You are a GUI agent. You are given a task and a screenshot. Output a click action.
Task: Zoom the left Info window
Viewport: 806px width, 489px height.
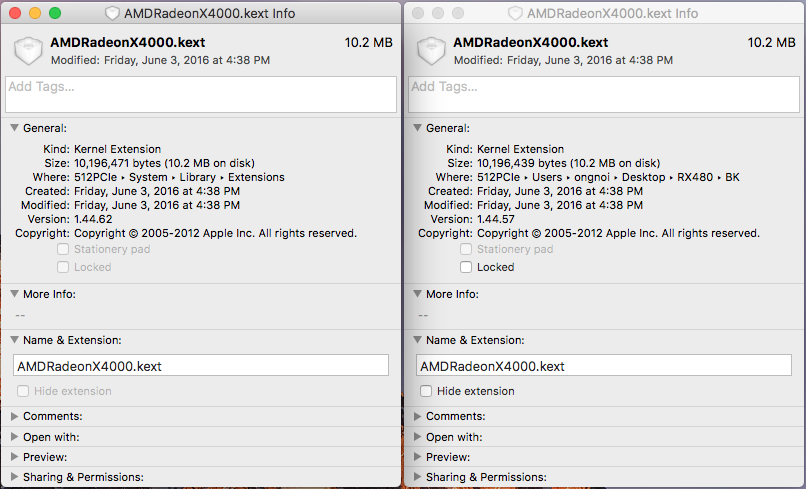tap(55, 13)
